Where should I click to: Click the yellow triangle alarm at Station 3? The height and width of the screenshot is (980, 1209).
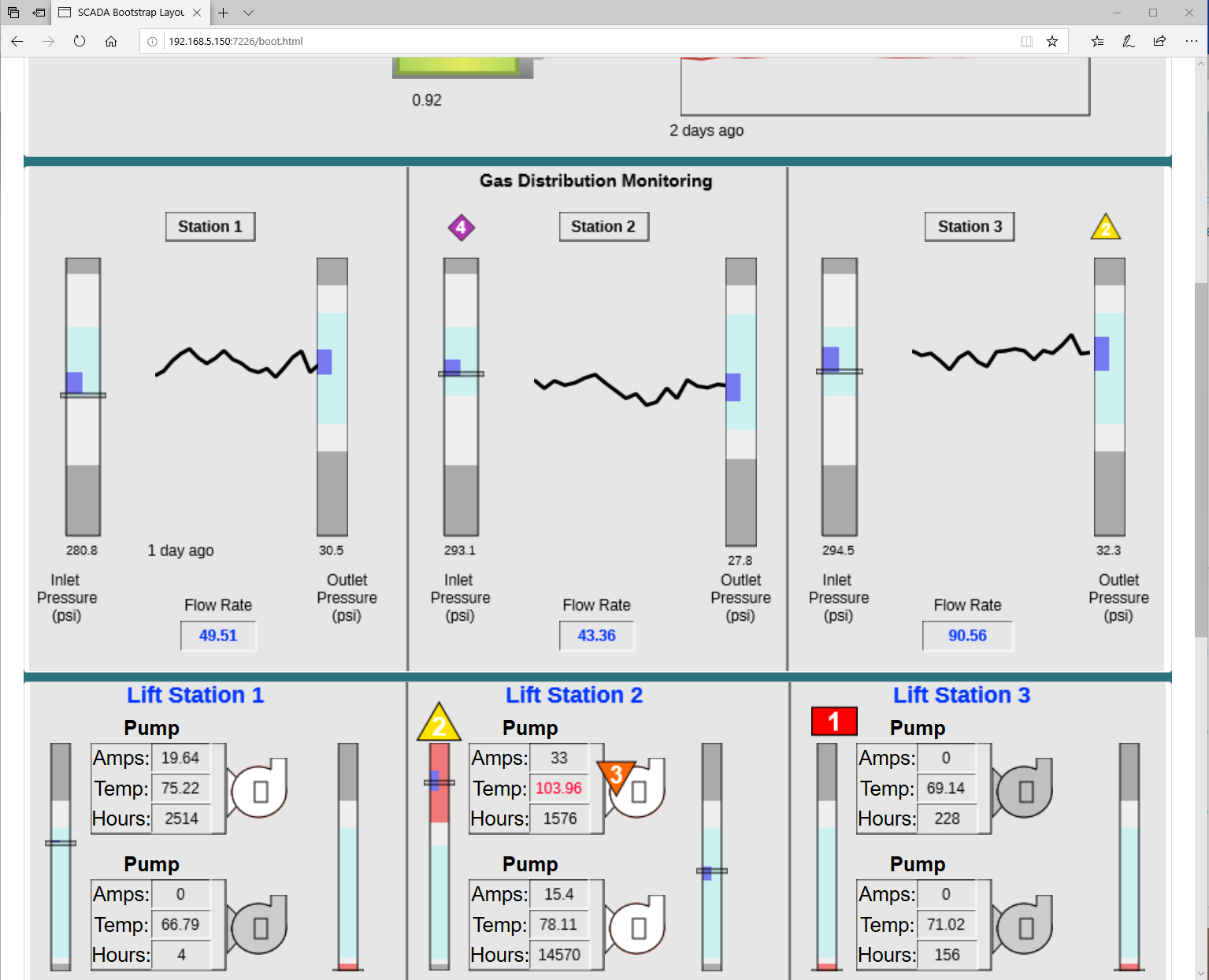pos(1105,228)
